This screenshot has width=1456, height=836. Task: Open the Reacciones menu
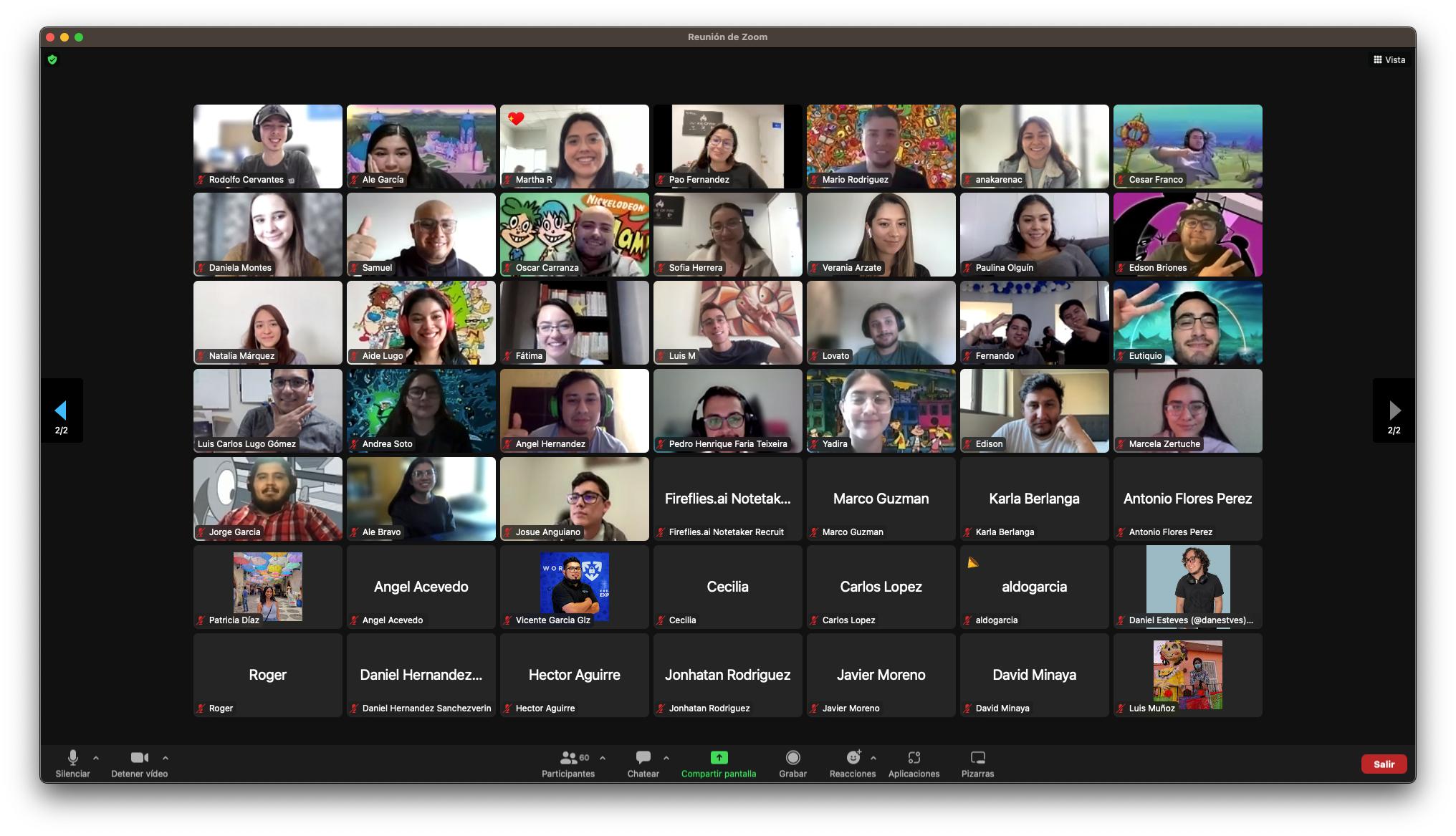point(853,764)
